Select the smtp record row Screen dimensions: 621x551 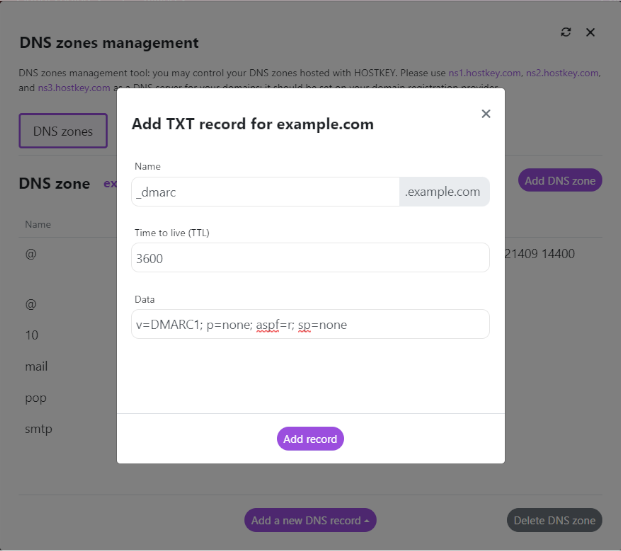pos(39,429)
